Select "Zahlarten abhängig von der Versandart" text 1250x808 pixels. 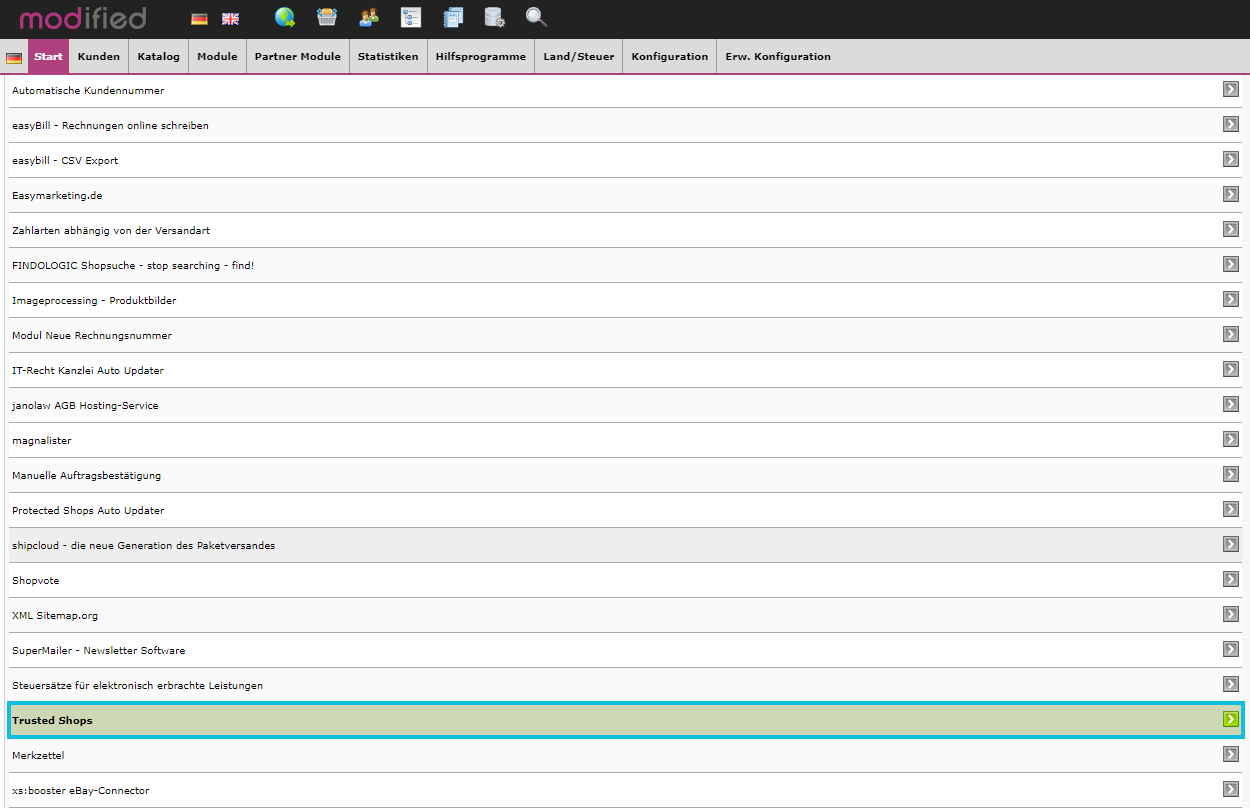(x=111, y=231)
